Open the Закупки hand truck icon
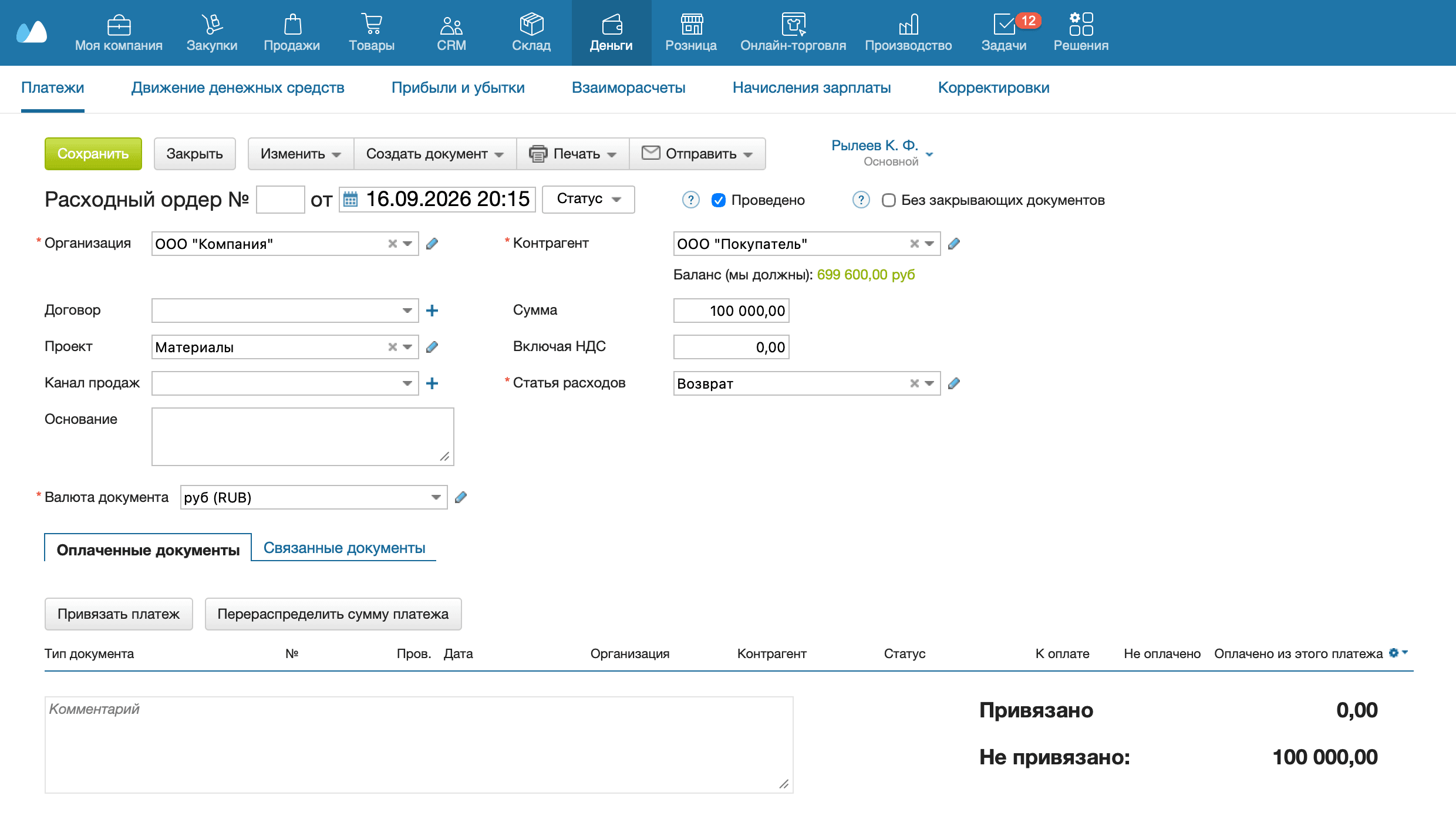 click(x=212, y=25)
